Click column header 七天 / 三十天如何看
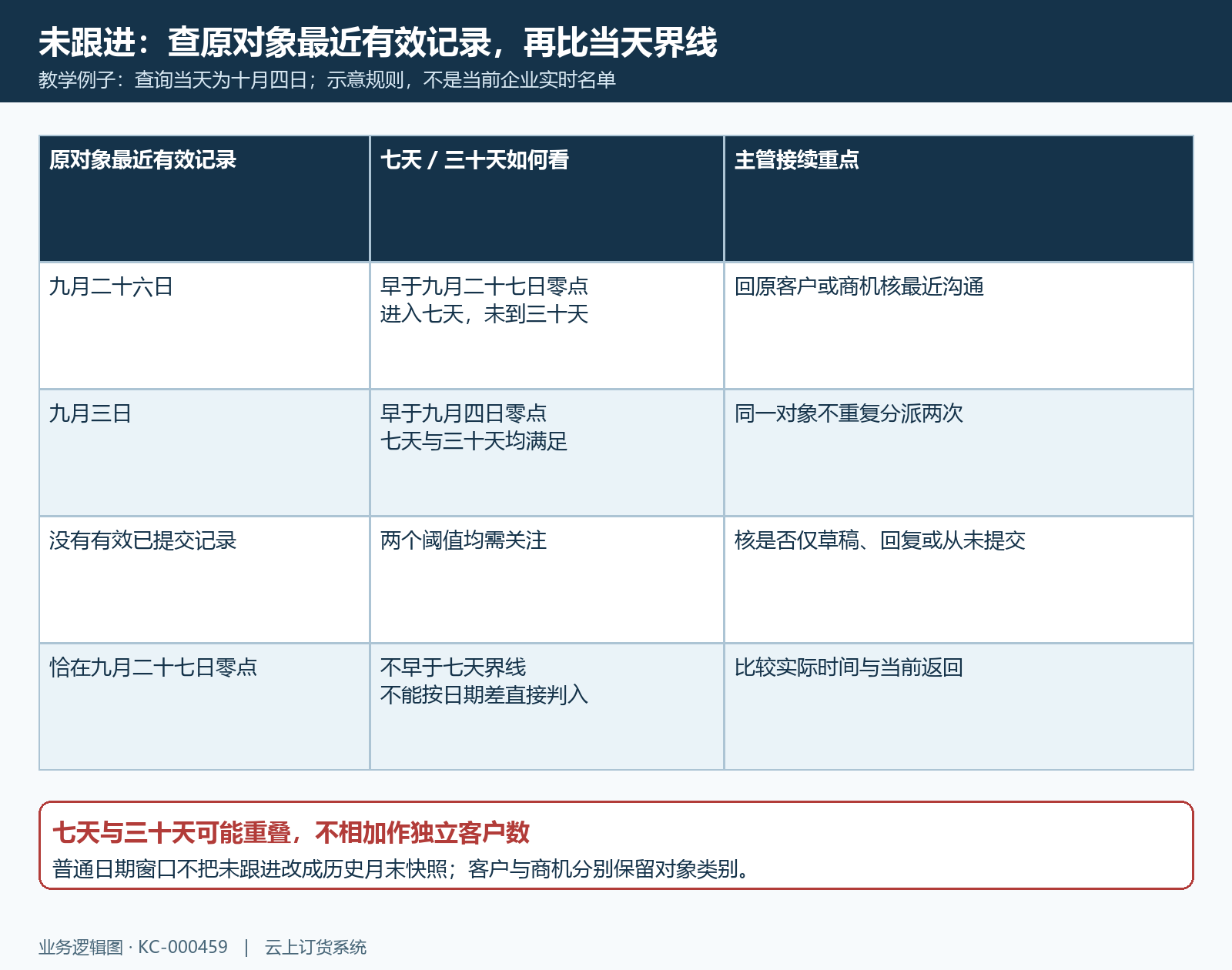The image size is (1232, 970). coord(547,199)
